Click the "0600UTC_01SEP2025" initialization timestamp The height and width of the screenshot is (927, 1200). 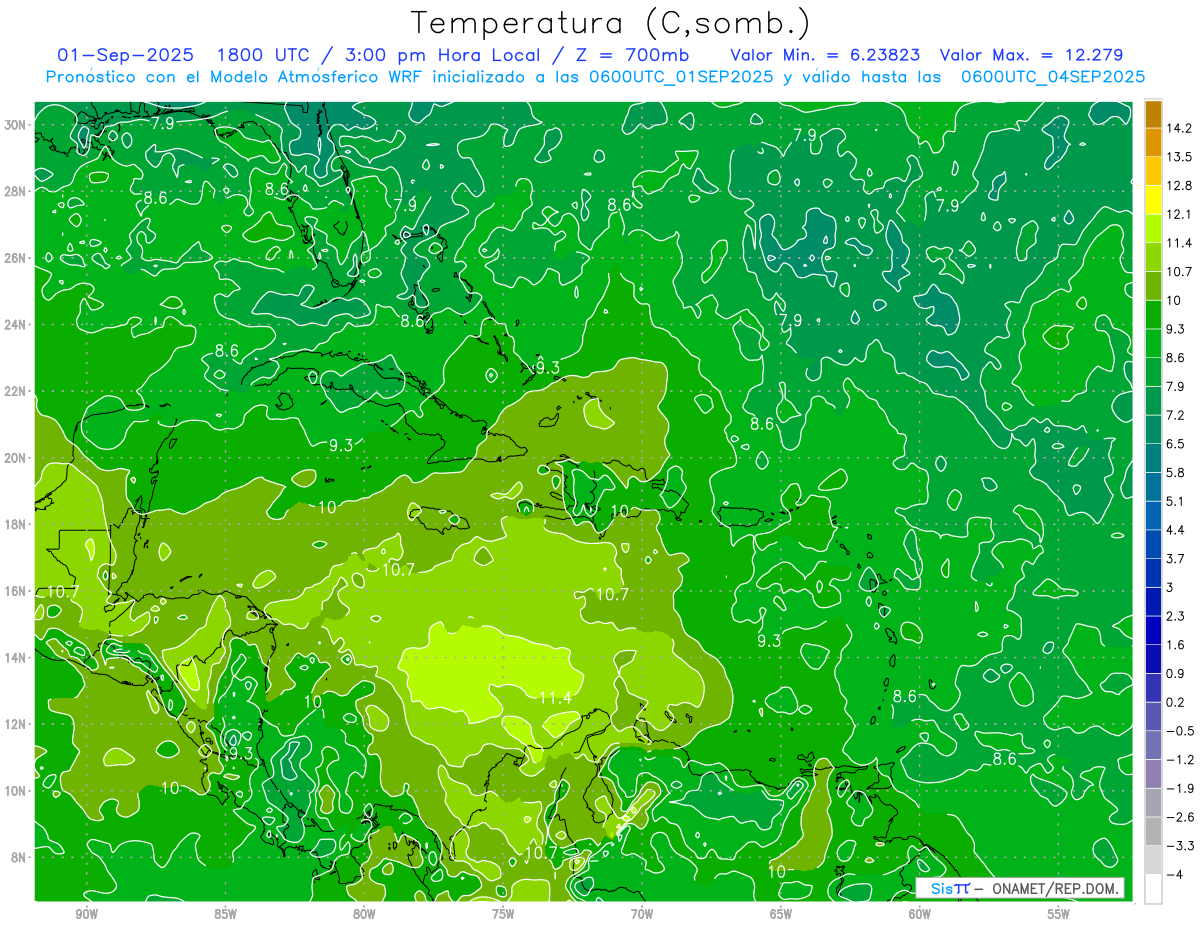[681, 77]
